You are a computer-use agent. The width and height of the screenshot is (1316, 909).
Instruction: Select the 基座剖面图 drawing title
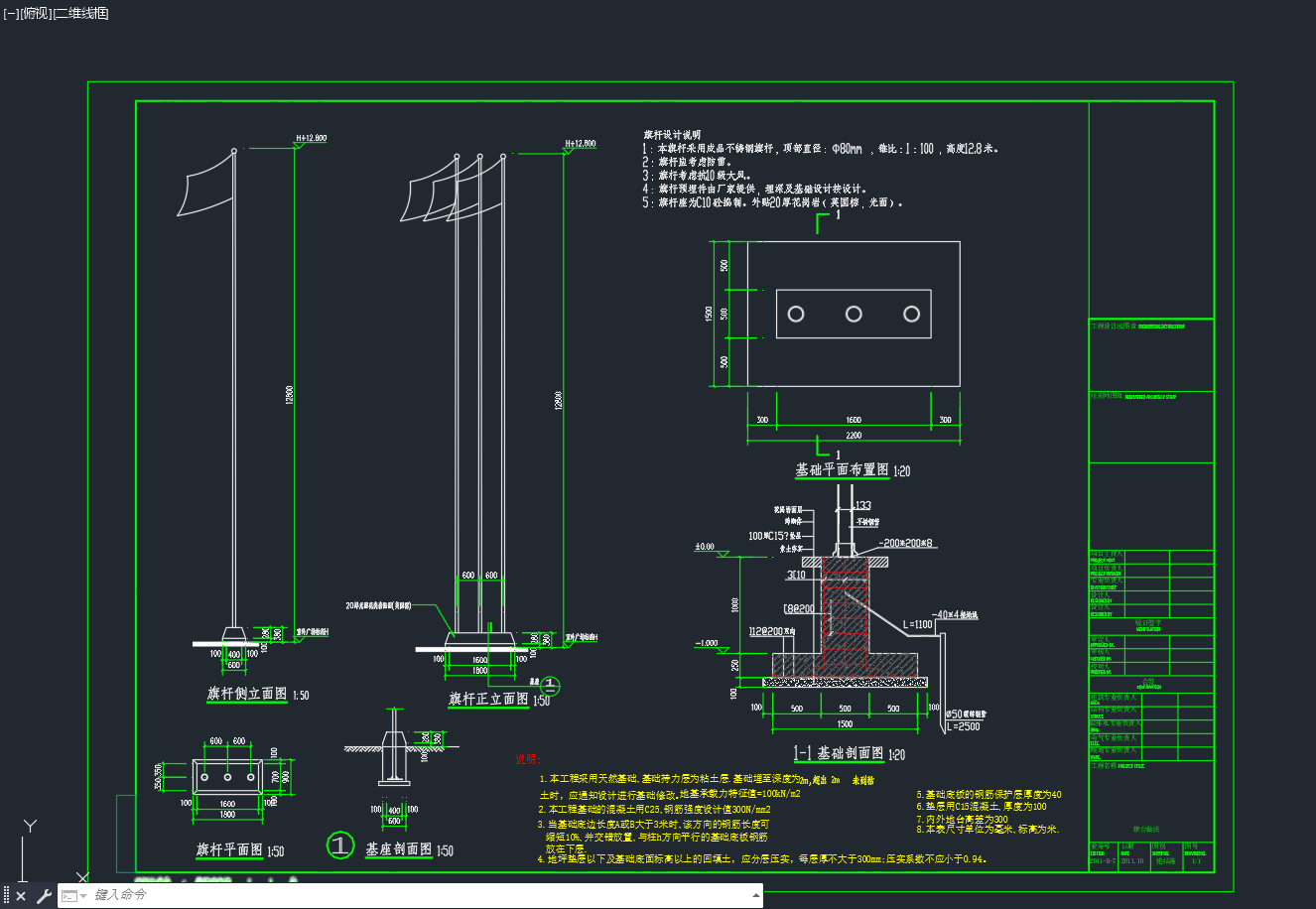[399, 849]
